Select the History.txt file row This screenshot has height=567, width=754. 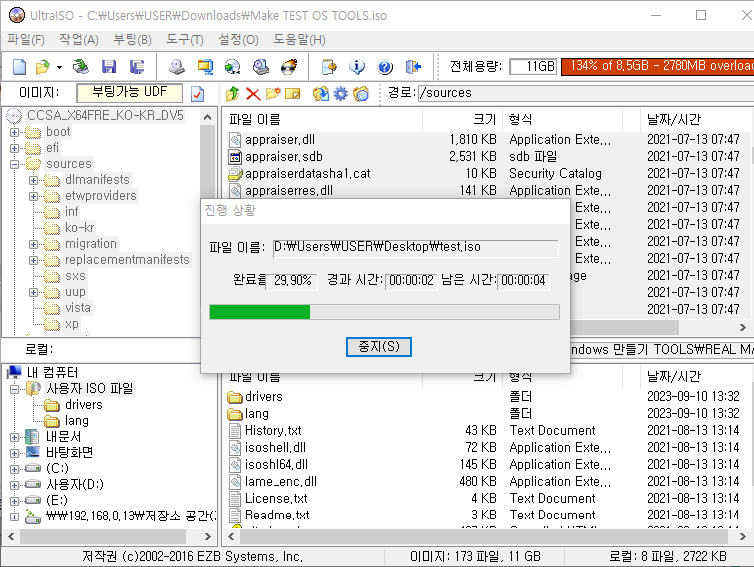pyautogui.click(x=487, y=430)
